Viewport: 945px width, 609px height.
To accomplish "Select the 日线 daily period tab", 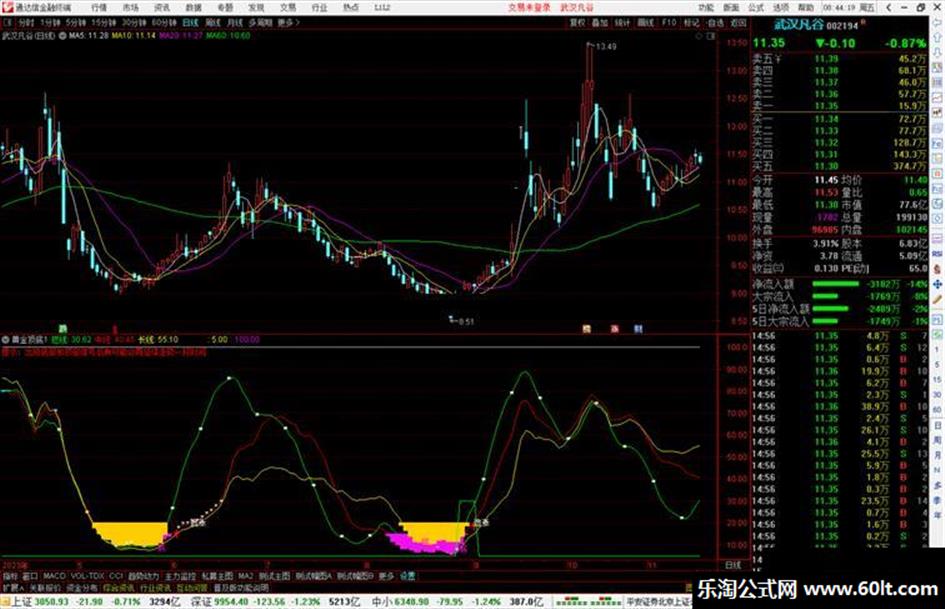I will pos(190,22).
